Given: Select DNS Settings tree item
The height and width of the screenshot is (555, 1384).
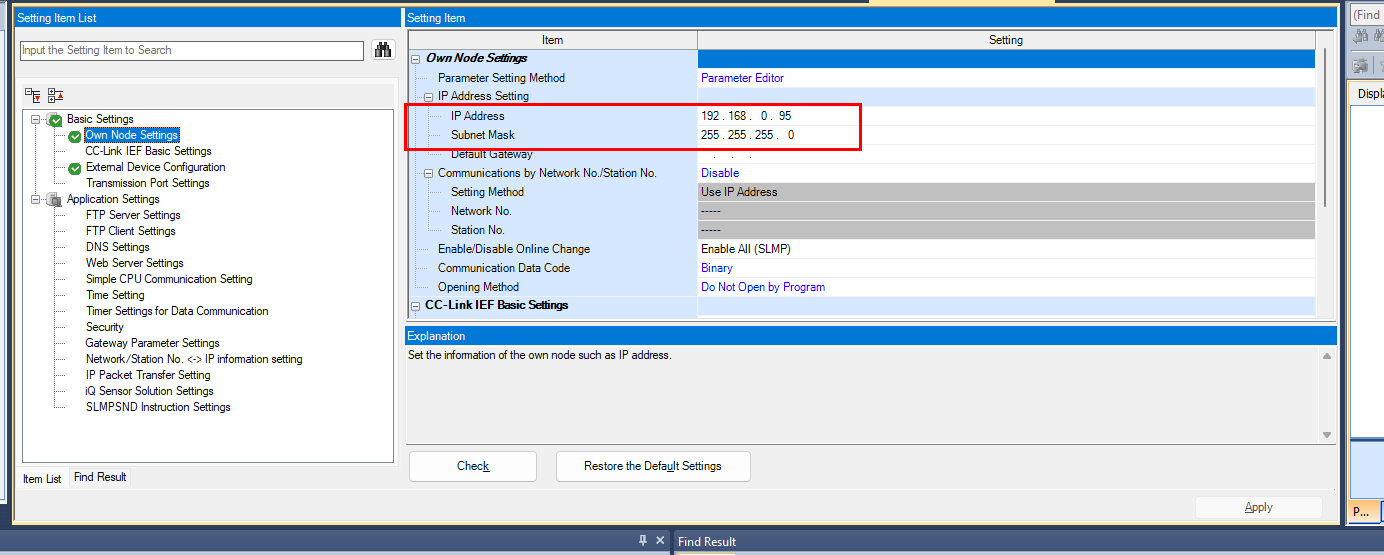Looking at the screenshot, I should pos(117,248).
